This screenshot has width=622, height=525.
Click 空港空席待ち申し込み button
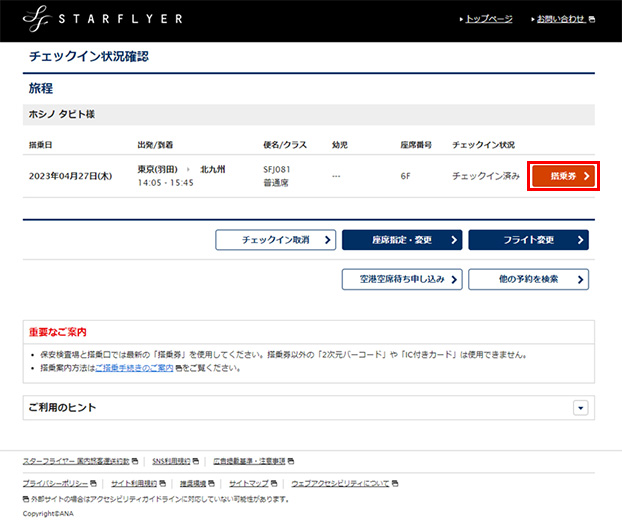pyautogui.click(x=401, y=279)
